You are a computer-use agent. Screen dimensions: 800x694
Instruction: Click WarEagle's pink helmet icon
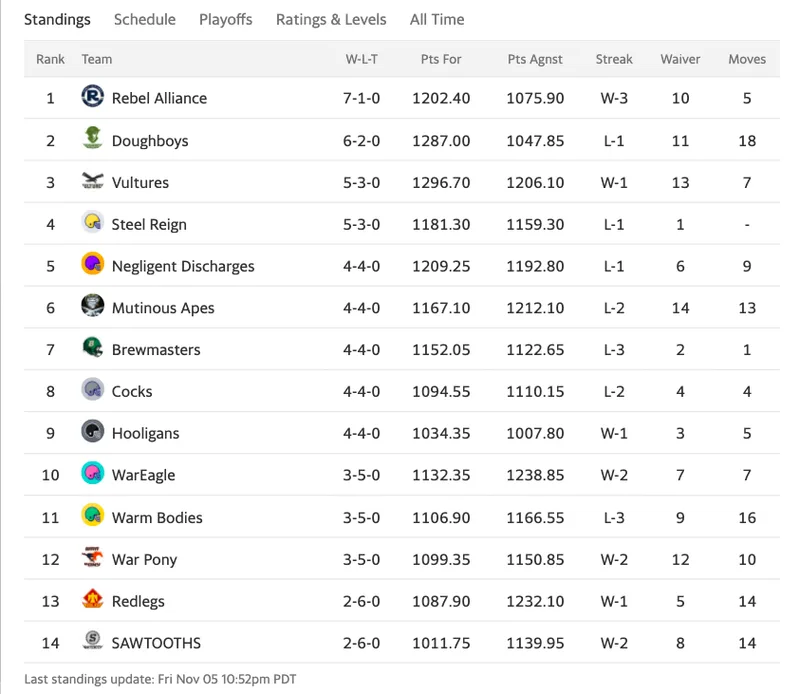coord(92,473)
